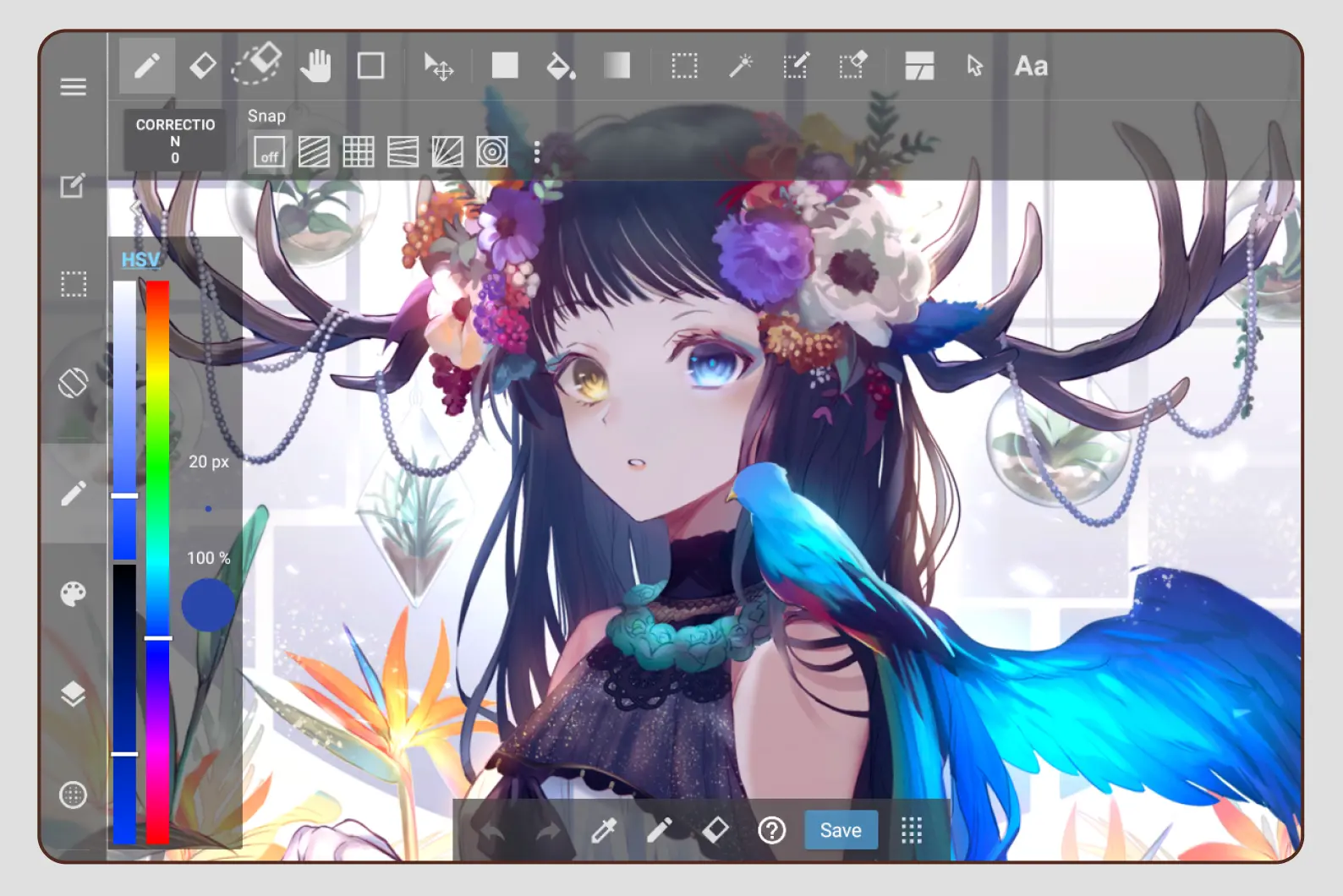Open the selection menu in left sidebar
Image resolution: width=1343 pixels, height=896 pixels.
tap(74, 284)
